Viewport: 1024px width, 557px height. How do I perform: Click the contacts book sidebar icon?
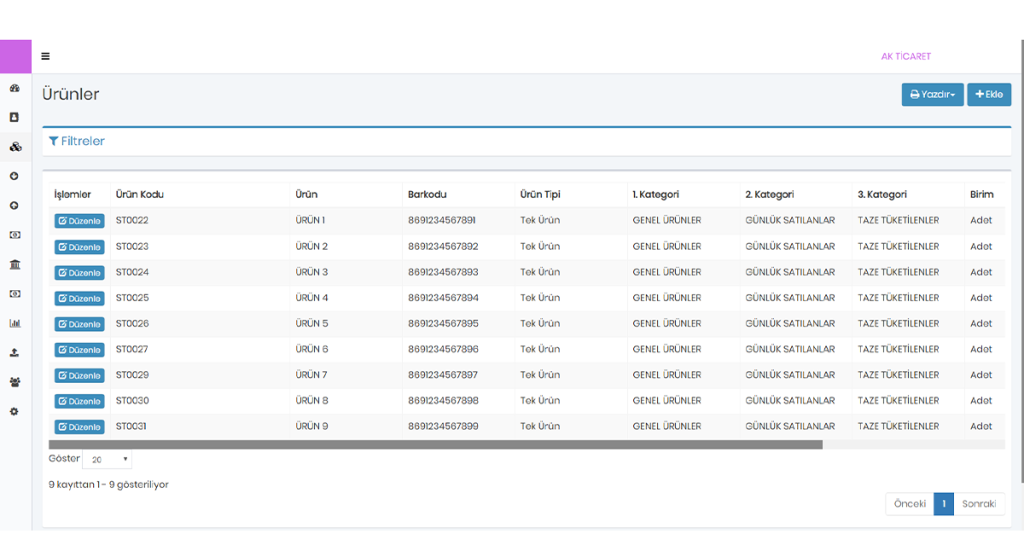click(x=15, y=117)
